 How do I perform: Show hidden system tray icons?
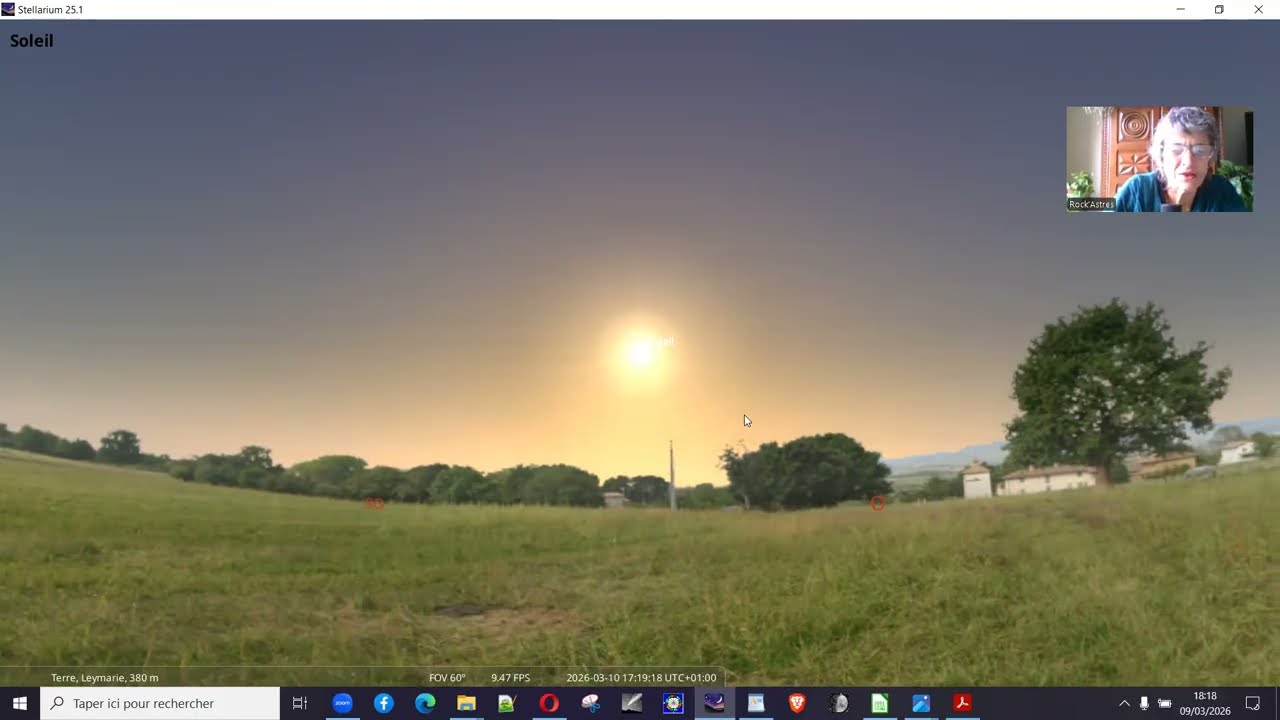[1124, 703]
